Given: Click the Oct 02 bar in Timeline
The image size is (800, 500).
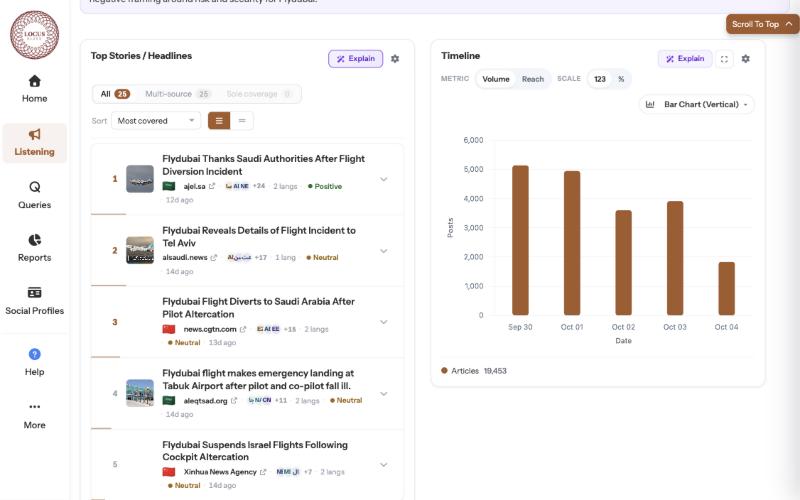Looking at the screenshot, I should (x=623, y=262).
